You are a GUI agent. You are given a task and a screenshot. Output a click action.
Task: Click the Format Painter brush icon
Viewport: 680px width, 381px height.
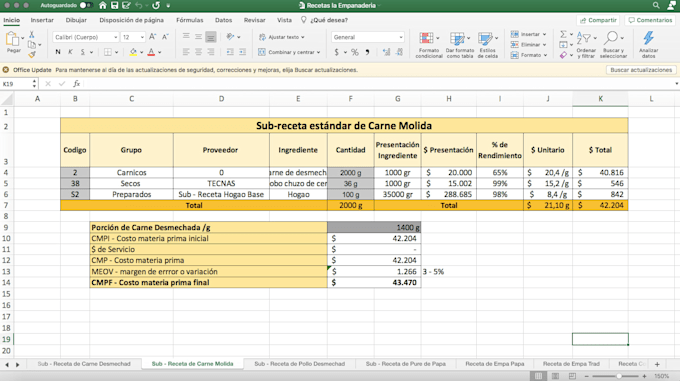32,54
